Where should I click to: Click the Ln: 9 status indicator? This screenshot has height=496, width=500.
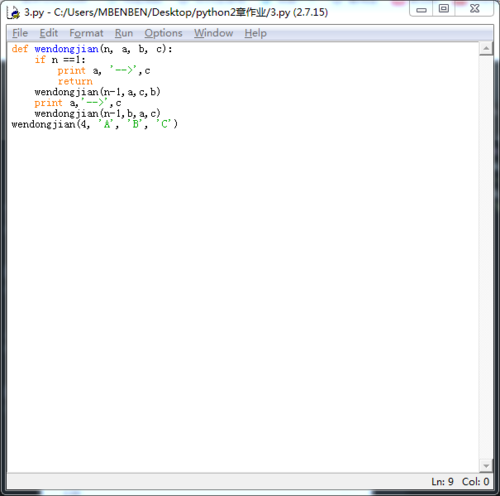coord(442,482)
